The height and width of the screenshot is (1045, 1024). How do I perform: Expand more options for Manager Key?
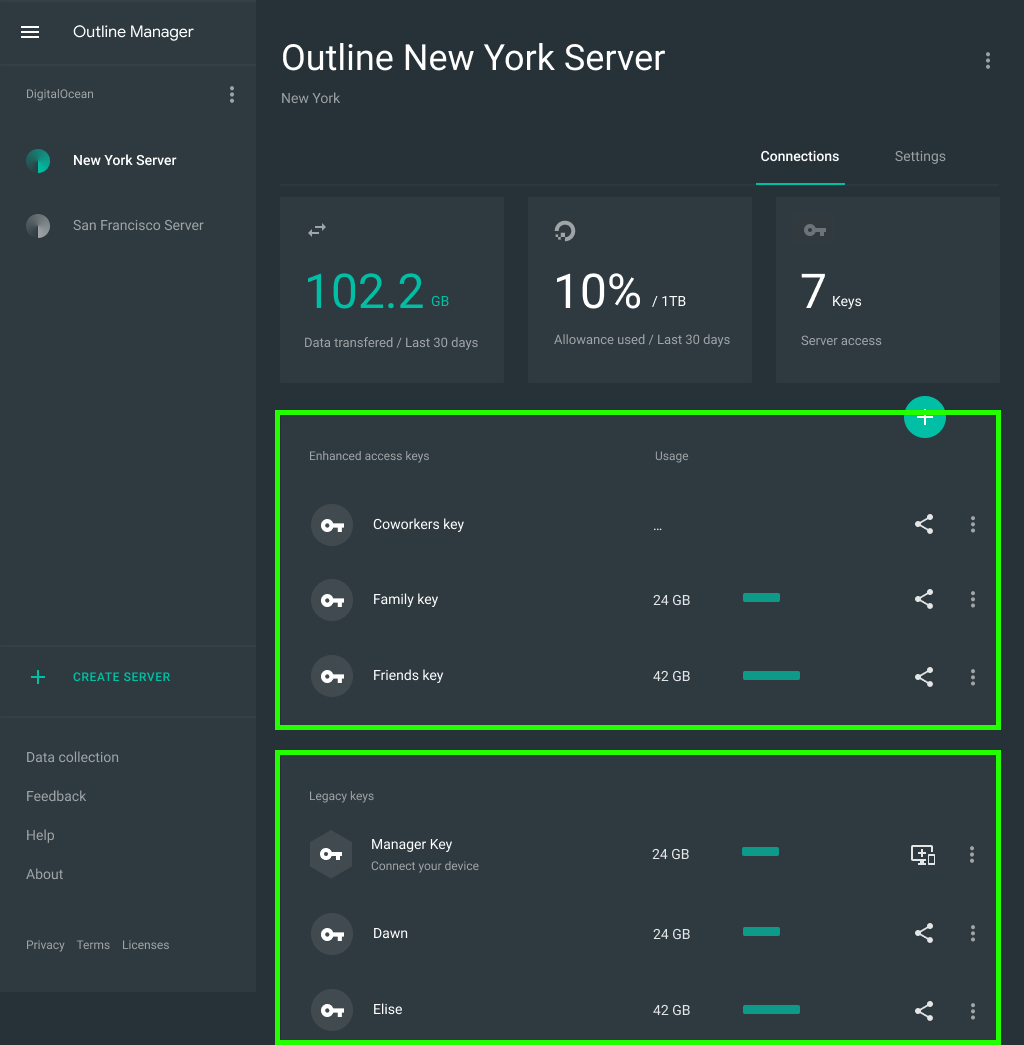click(x=972, y=855)
